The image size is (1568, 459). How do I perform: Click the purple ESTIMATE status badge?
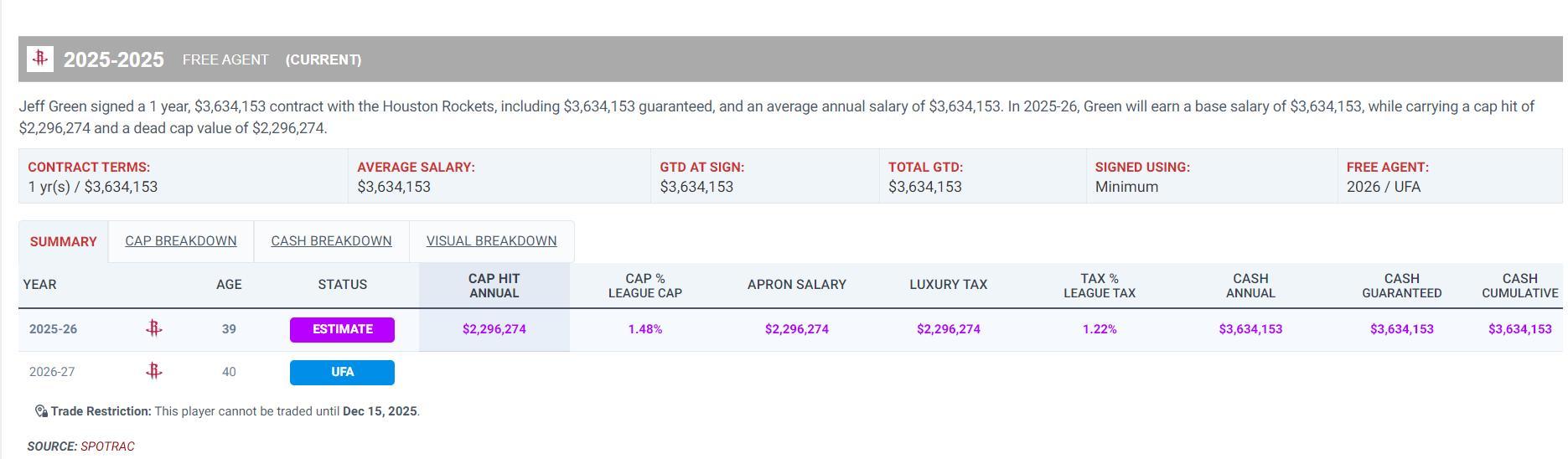click(x=342, y=329)
